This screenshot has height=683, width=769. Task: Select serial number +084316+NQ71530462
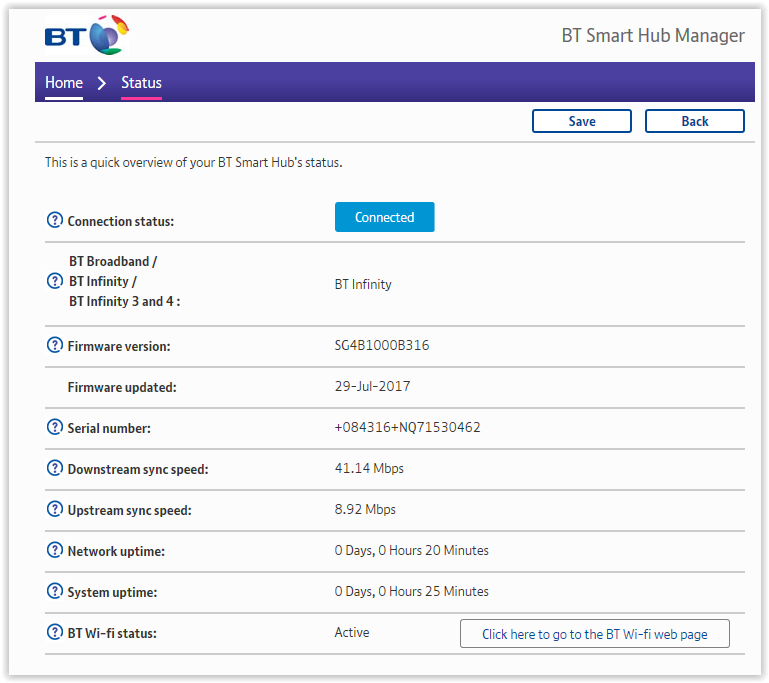click(x=408, y=427)
